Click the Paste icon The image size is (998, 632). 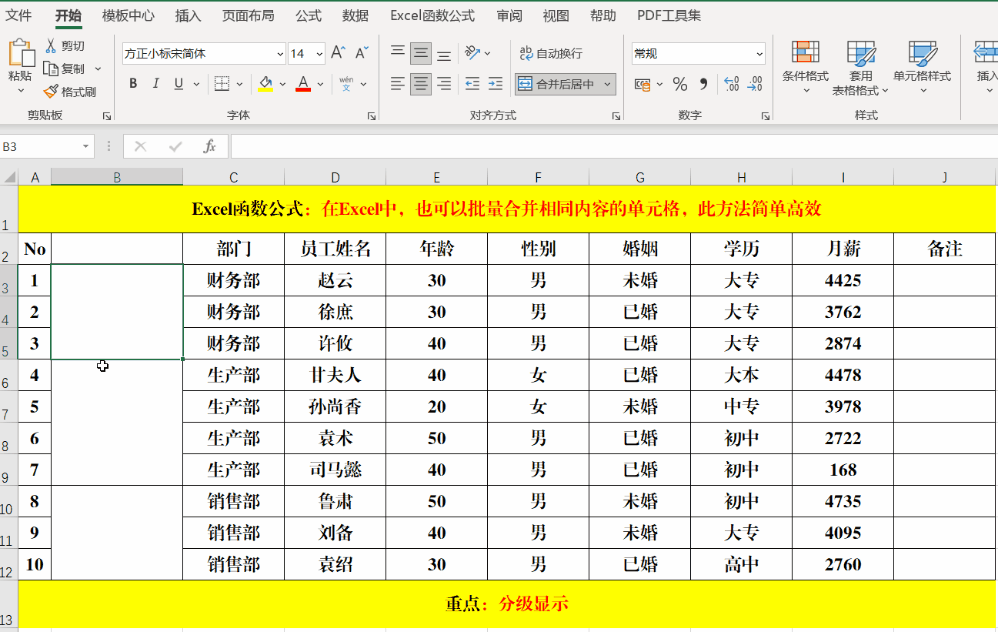[20, 53]
